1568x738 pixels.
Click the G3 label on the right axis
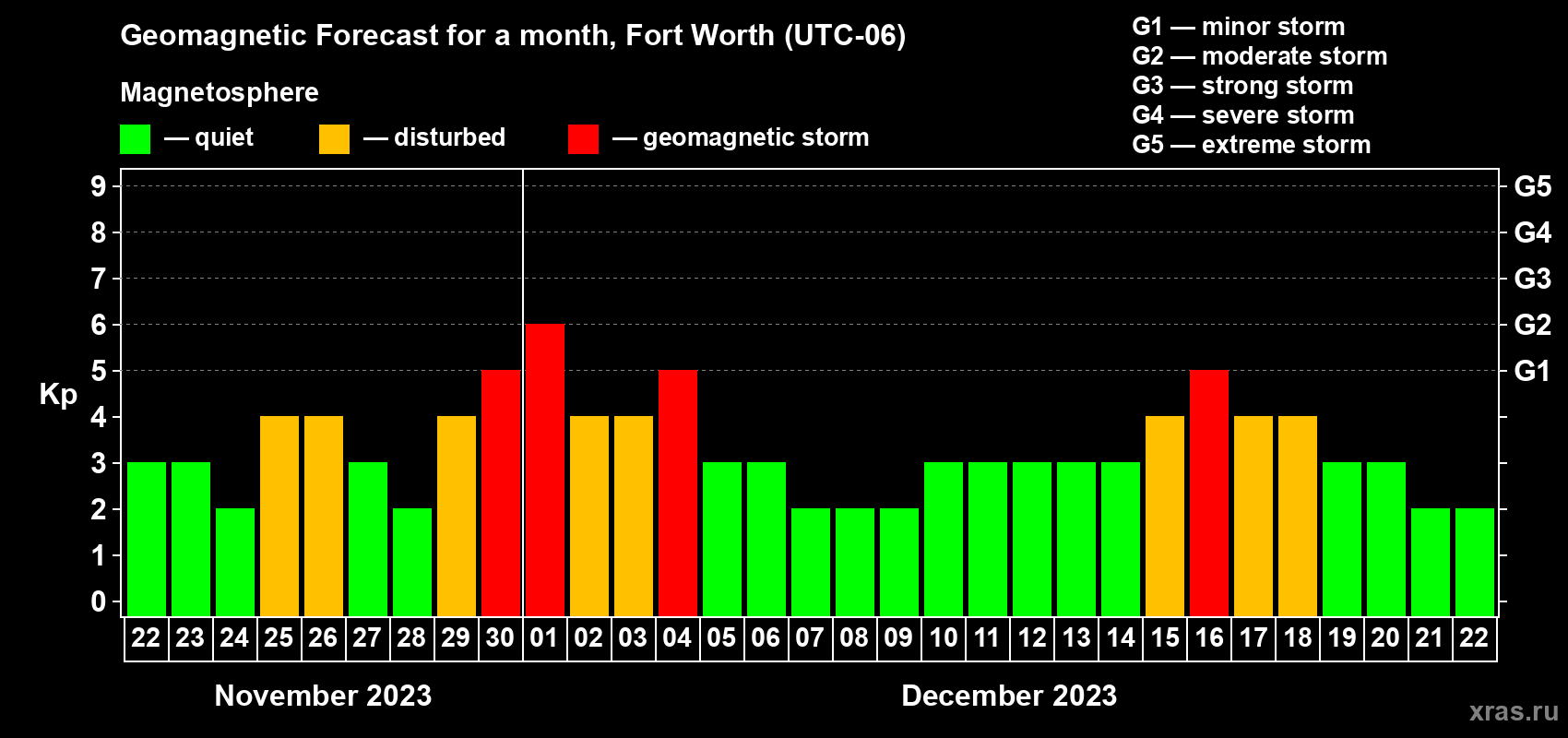point(1533,279)
